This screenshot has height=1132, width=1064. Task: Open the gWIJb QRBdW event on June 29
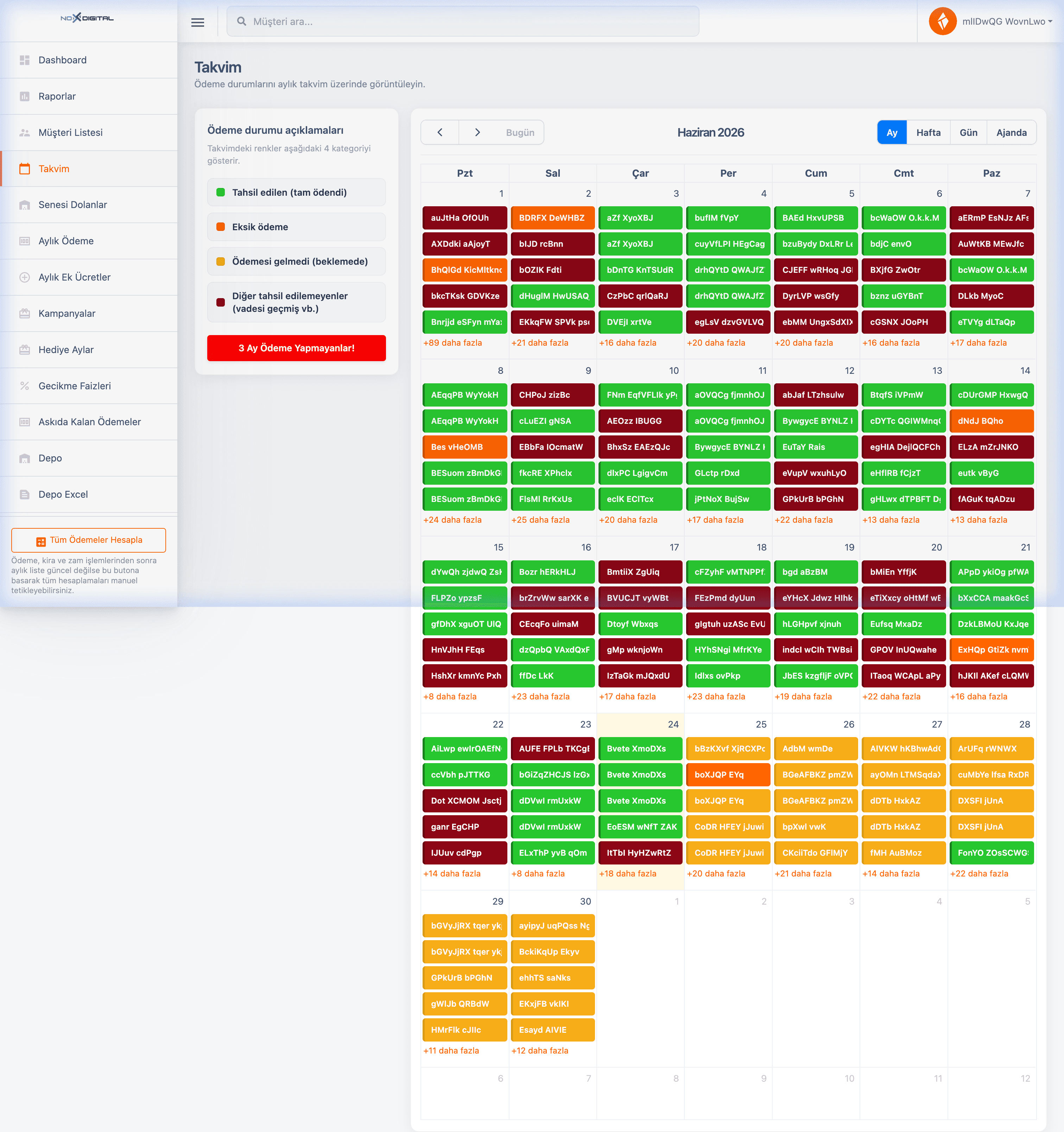tap(464, 1004)
